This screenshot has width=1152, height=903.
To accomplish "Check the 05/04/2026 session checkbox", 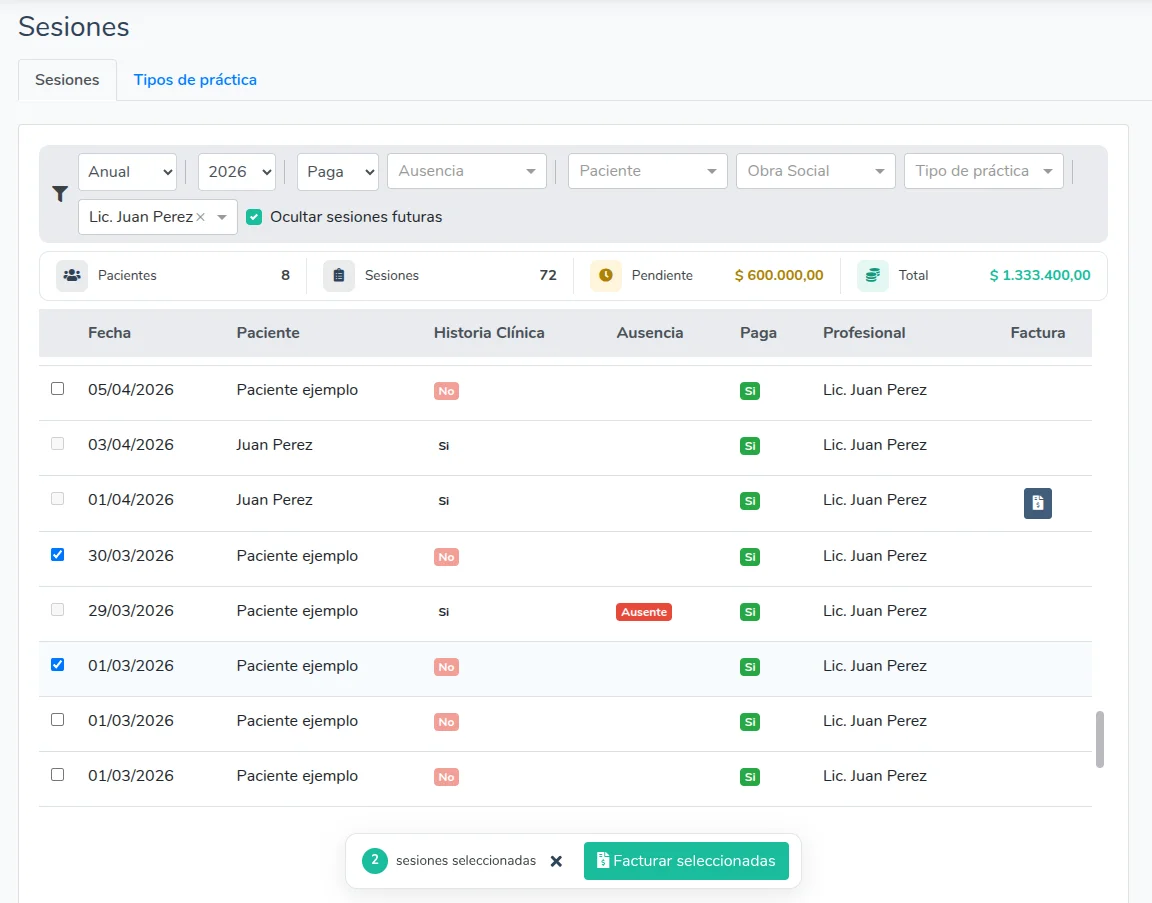I will pyautogui.click(x=57, y=389).
